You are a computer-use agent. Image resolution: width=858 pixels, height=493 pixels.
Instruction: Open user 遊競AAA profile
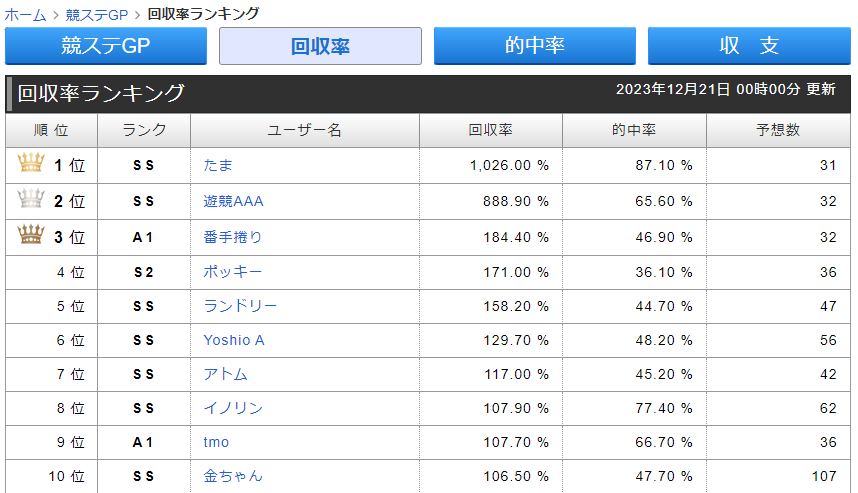pos(233,201)
